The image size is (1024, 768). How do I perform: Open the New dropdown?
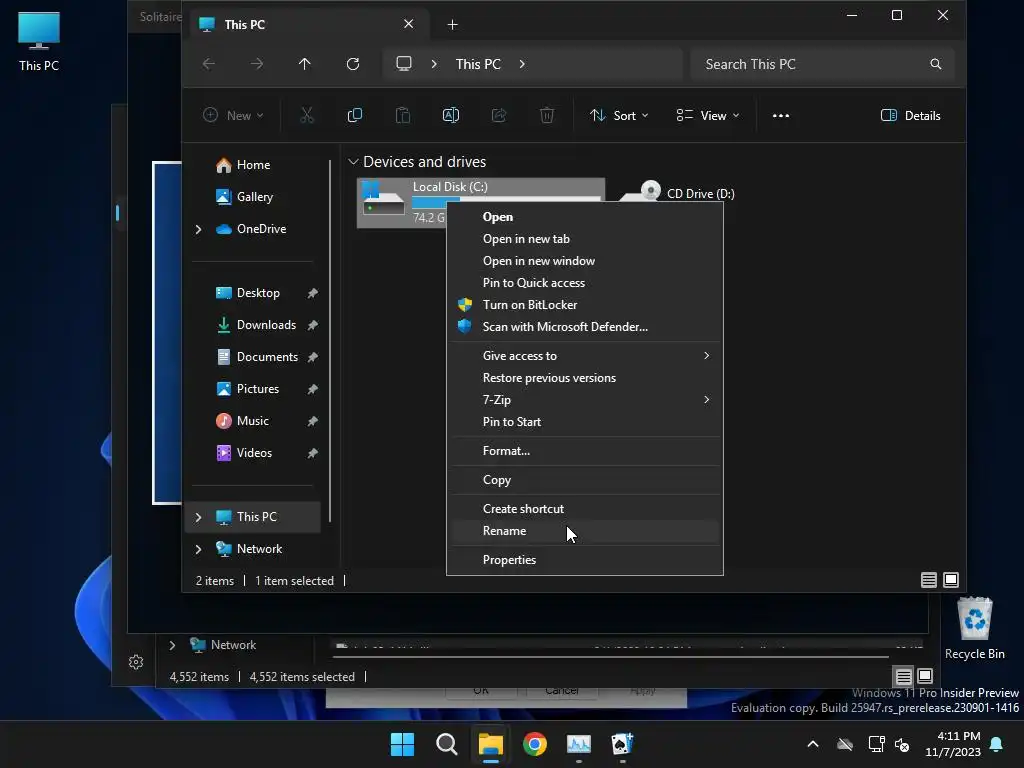[x=233, y=116]
